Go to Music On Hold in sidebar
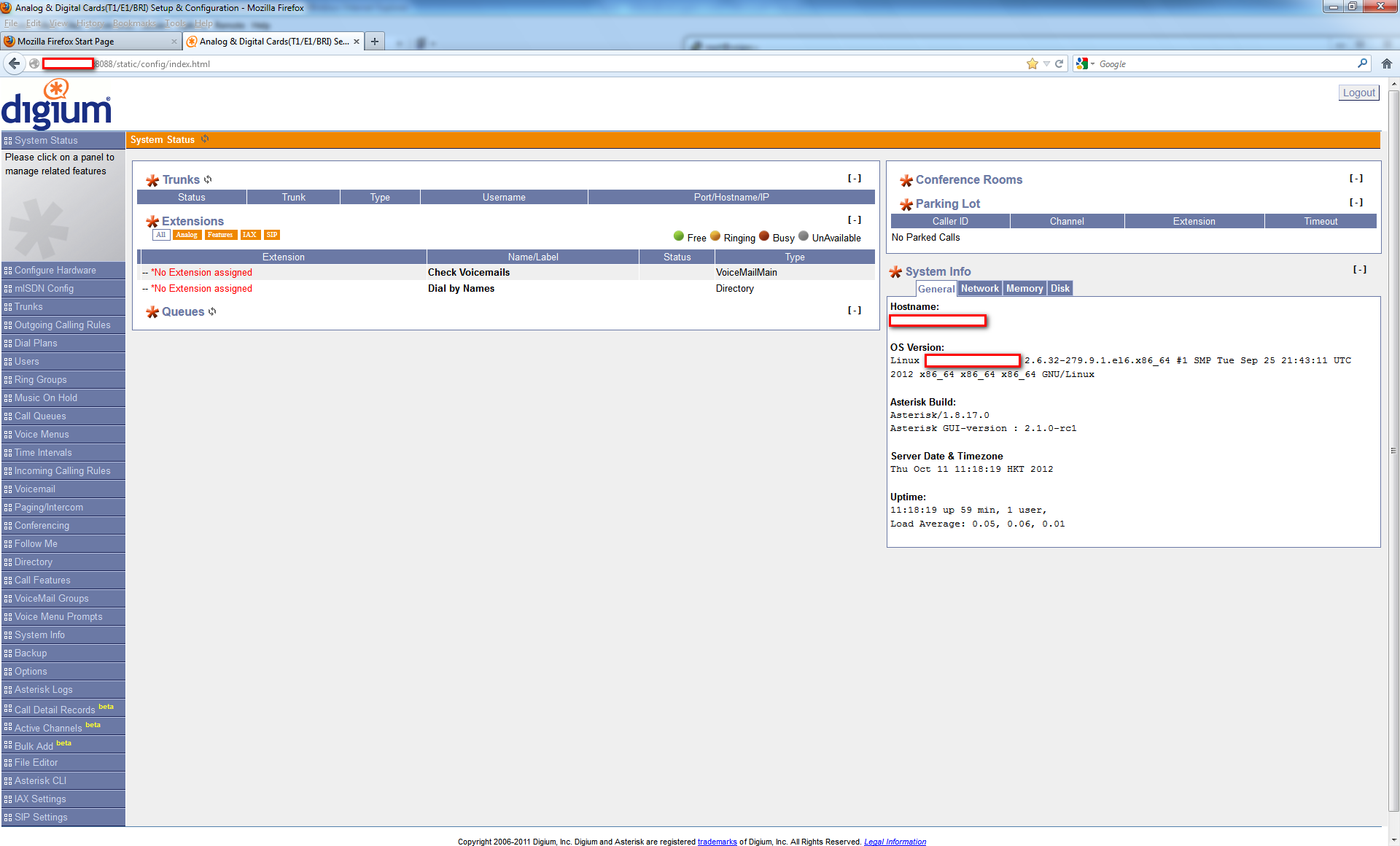The height and width of the screenshot is (846, 1400). (63, 397)
